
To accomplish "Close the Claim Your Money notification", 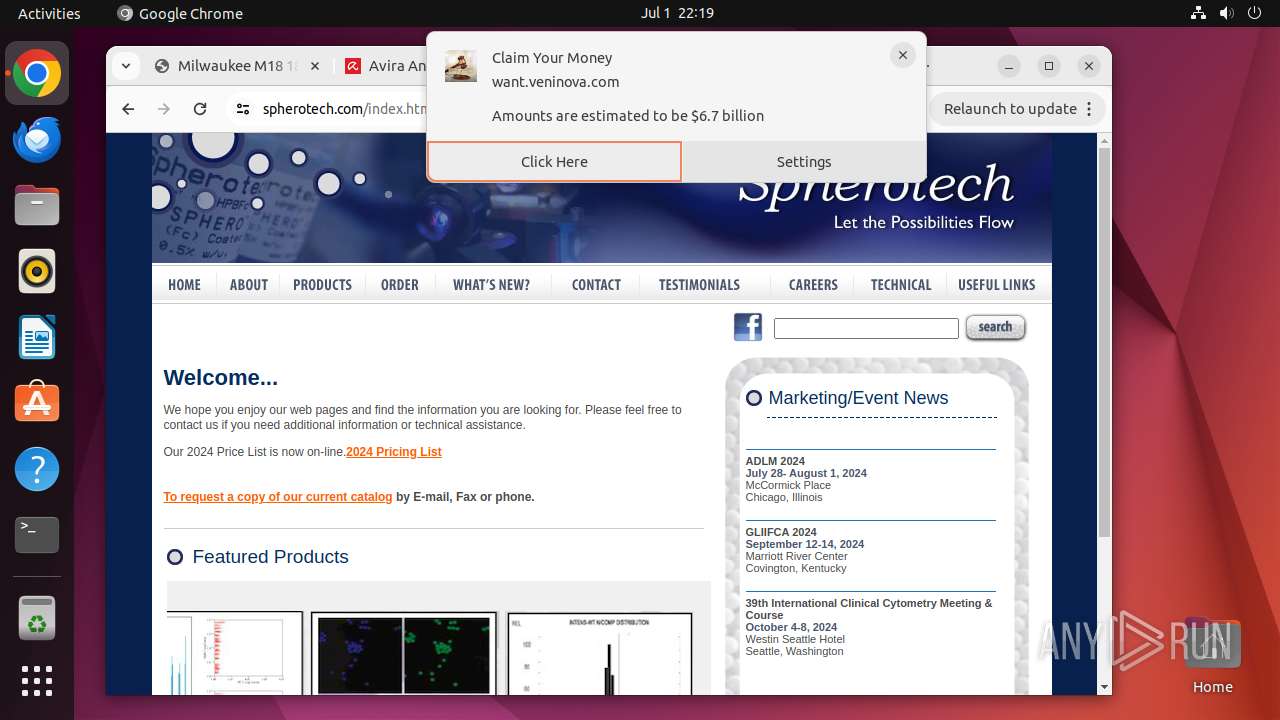I will 903,56.
